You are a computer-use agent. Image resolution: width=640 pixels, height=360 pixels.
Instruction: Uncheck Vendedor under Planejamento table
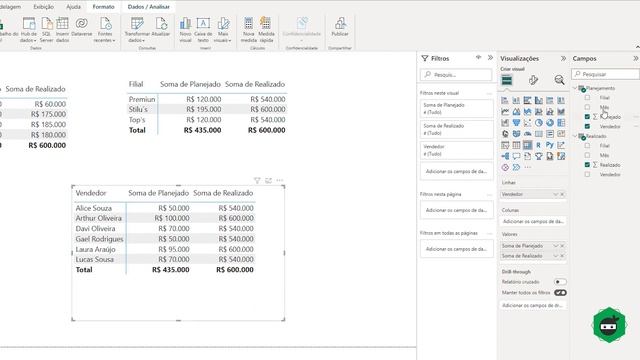[x=587, y=126]
